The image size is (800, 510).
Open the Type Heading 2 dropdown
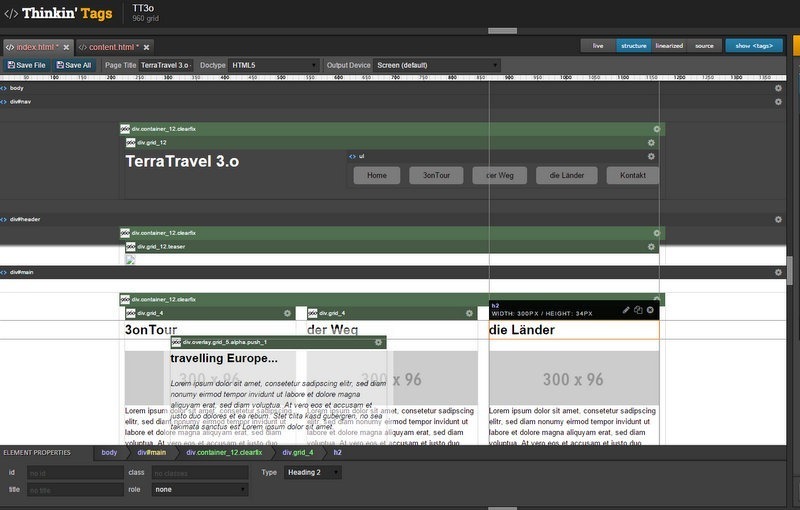[x=313, y=472]
